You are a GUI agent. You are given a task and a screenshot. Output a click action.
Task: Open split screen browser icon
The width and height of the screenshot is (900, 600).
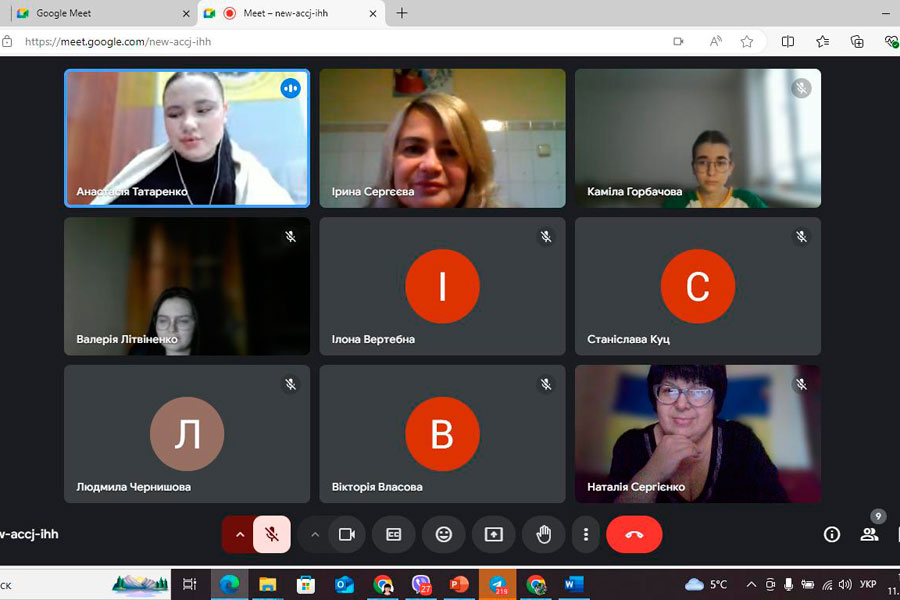pyautogui.click(x=788, y=41)
